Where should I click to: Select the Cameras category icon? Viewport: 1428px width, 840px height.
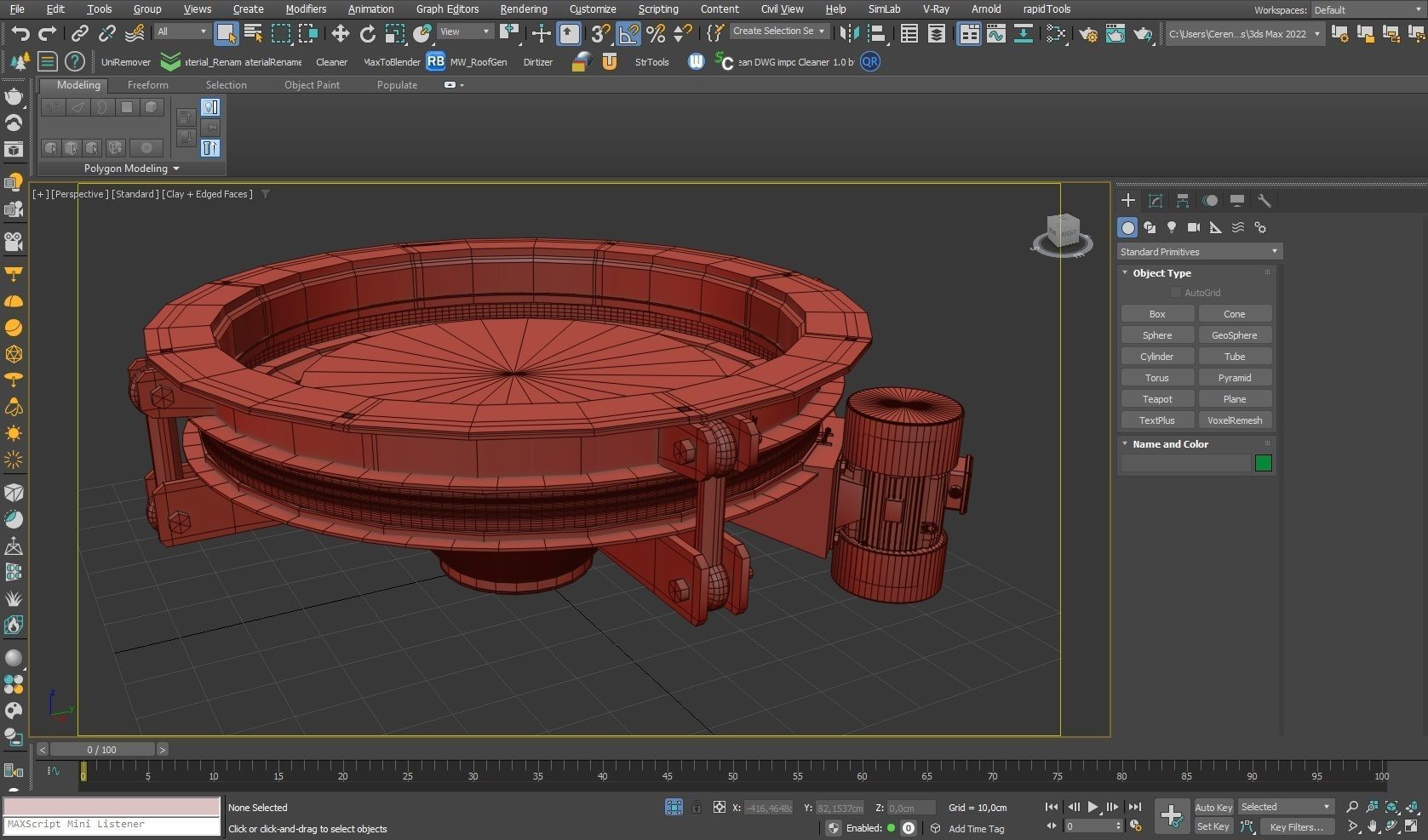1194,227
